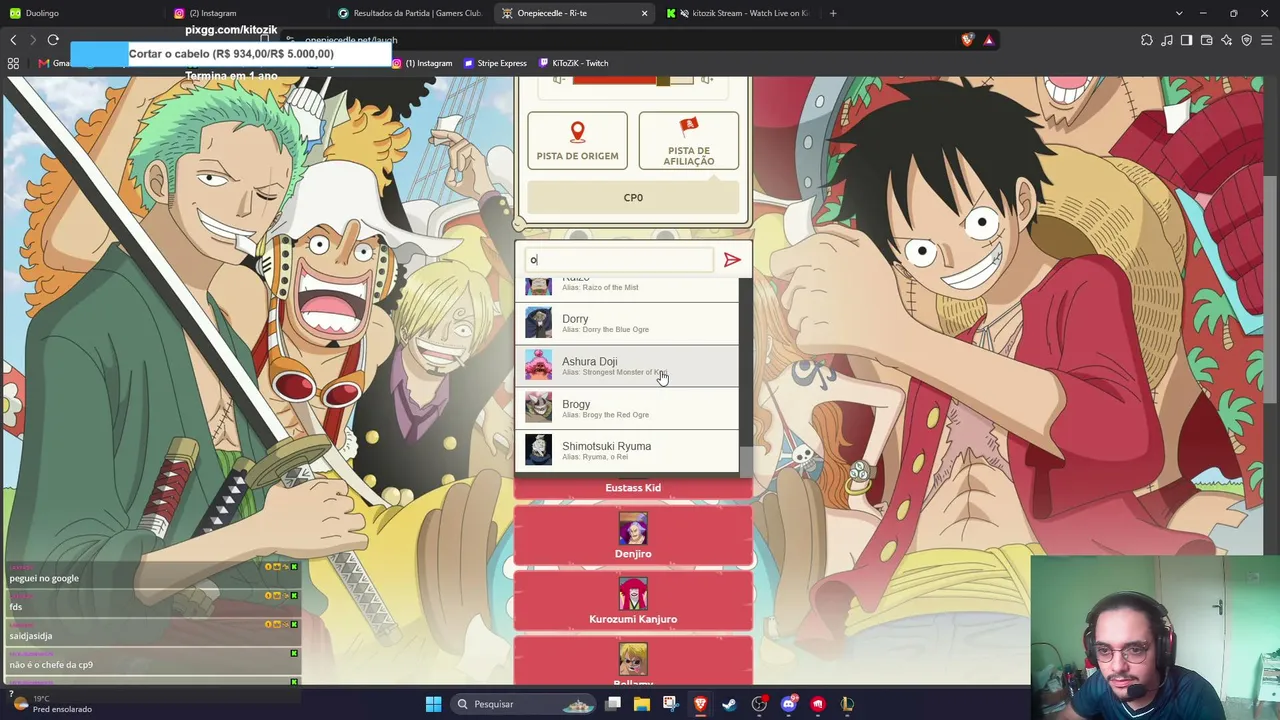Open the Riot Client taskbar icon
Screen dimensions: 1280x720
[x=818, y=704]
